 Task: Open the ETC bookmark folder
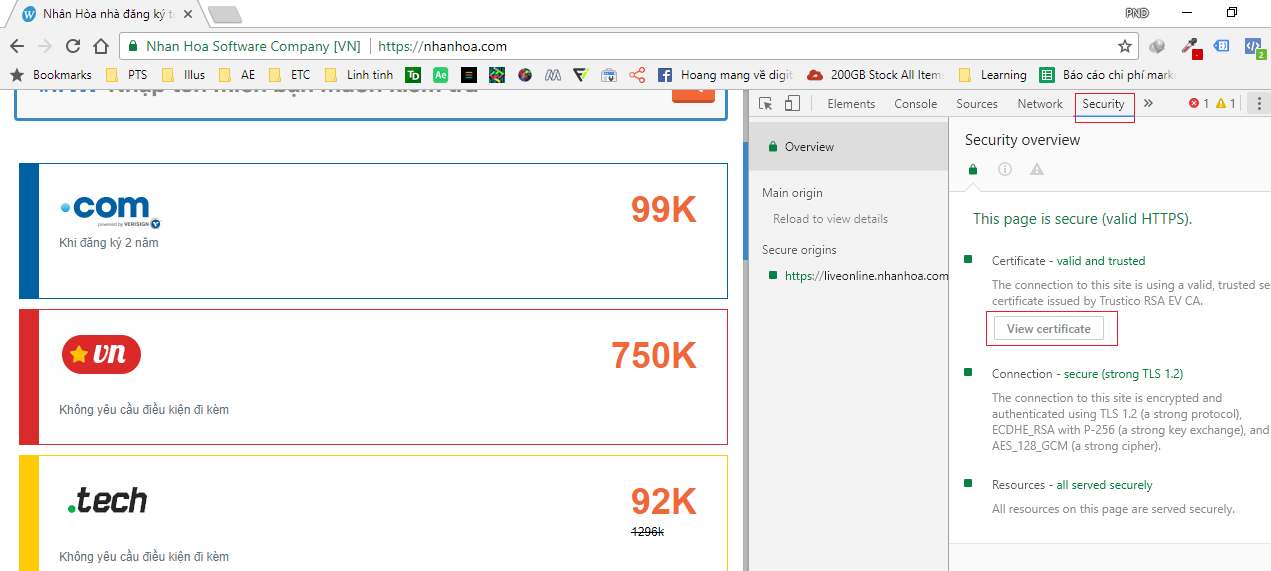[289, 75]
